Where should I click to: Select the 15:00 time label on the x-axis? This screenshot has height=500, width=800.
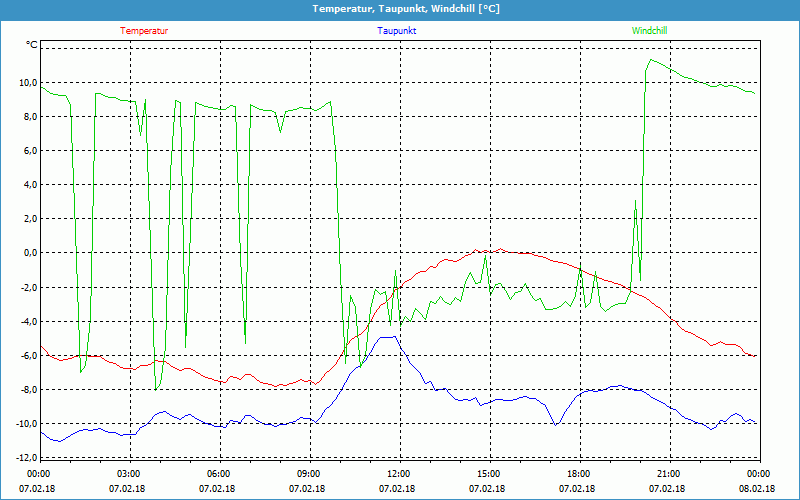point(488,474)
